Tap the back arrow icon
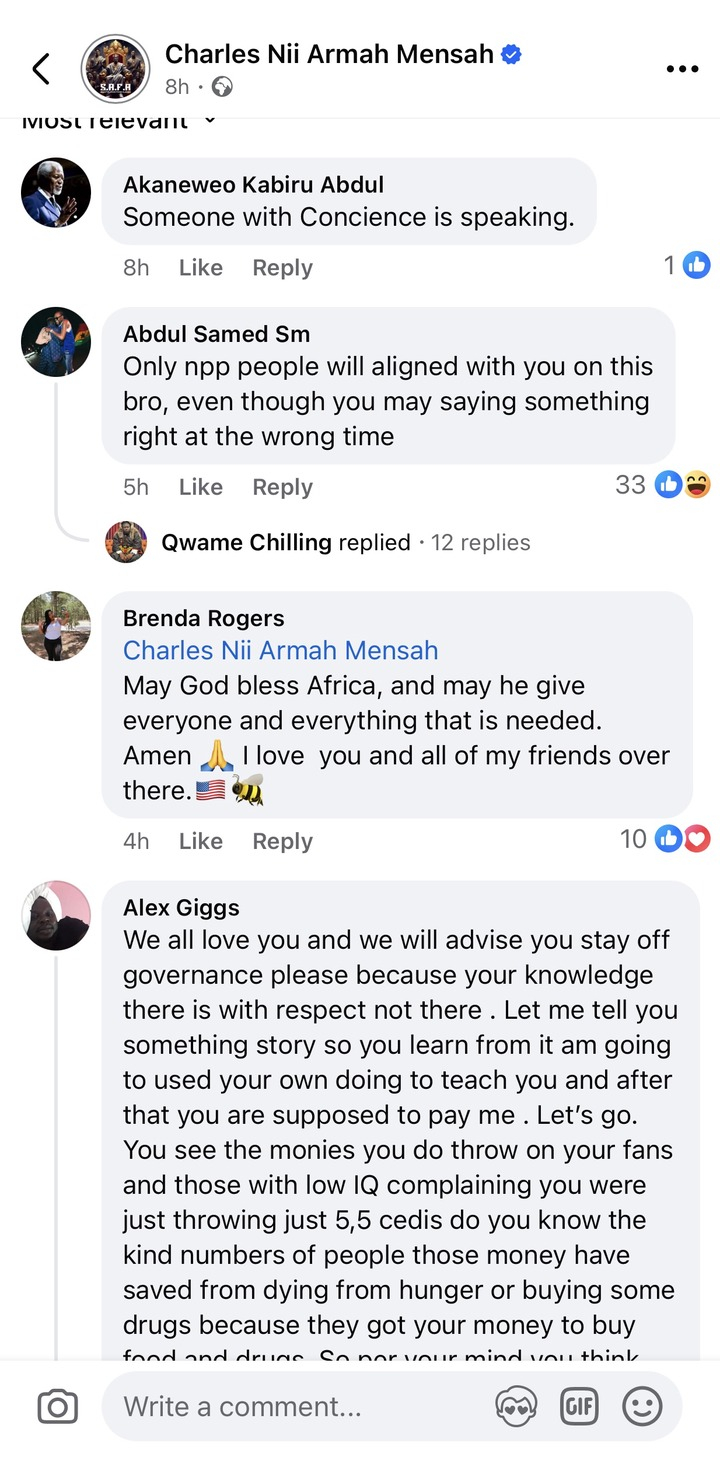This screenshot has height=1464, width=720. point(41,69)
